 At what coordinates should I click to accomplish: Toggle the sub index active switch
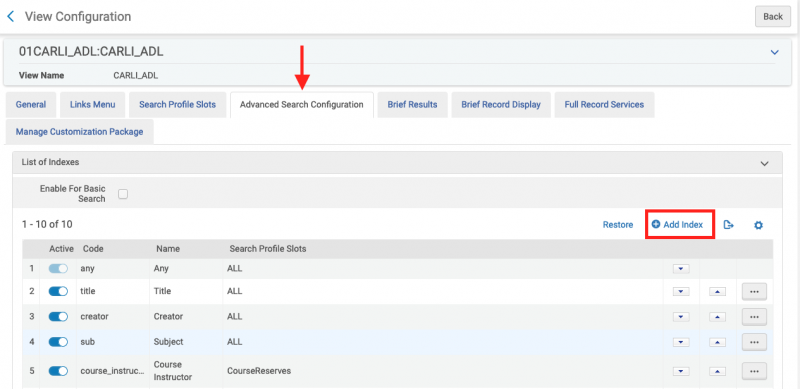(58, 342)
